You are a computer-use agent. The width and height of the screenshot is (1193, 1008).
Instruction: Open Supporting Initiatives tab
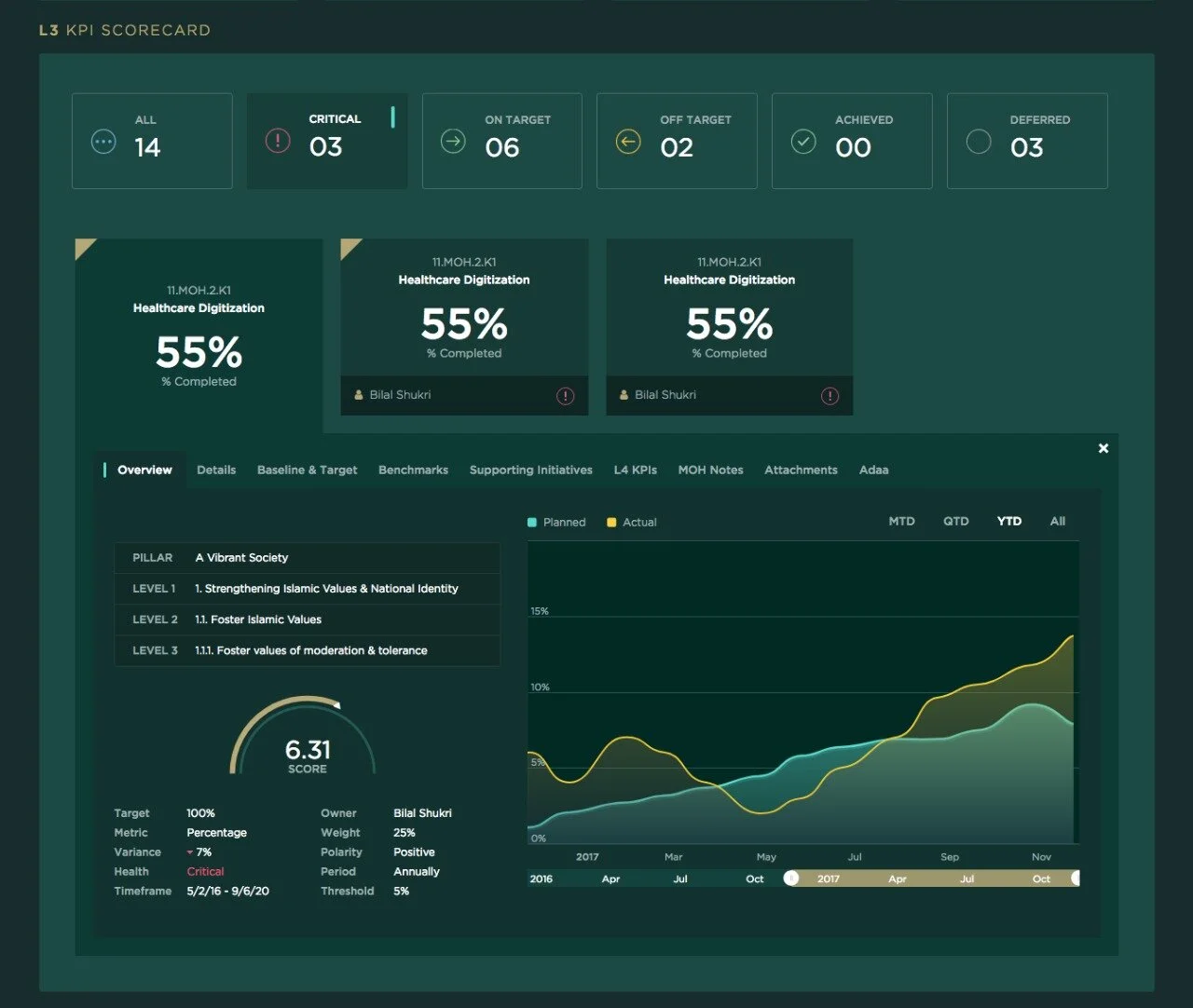coord(531,470)
